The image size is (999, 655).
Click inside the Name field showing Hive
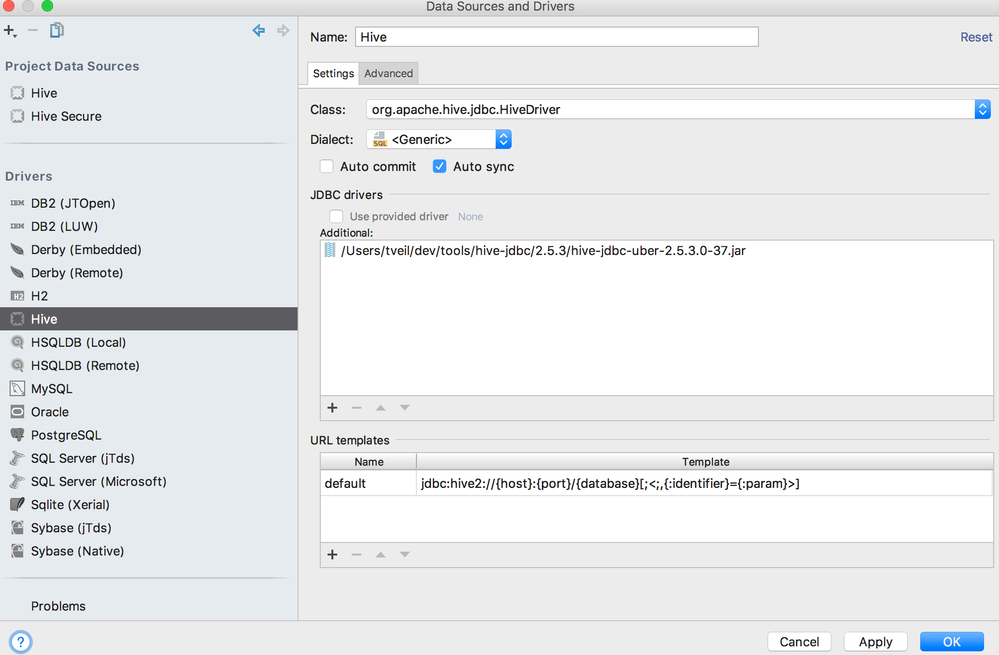click(556, 36)
